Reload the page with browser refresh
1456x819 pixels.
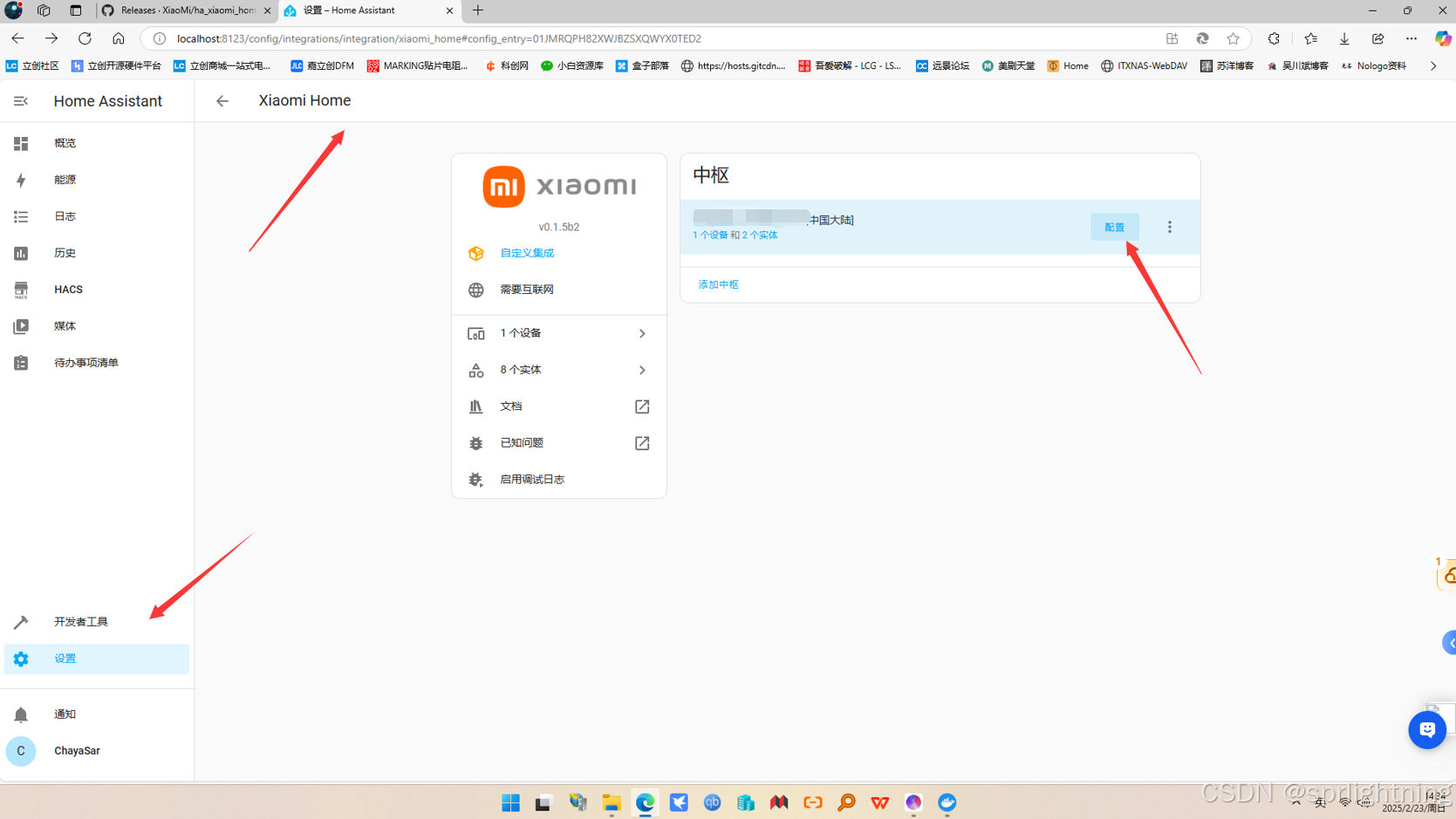tap(85, 38)
